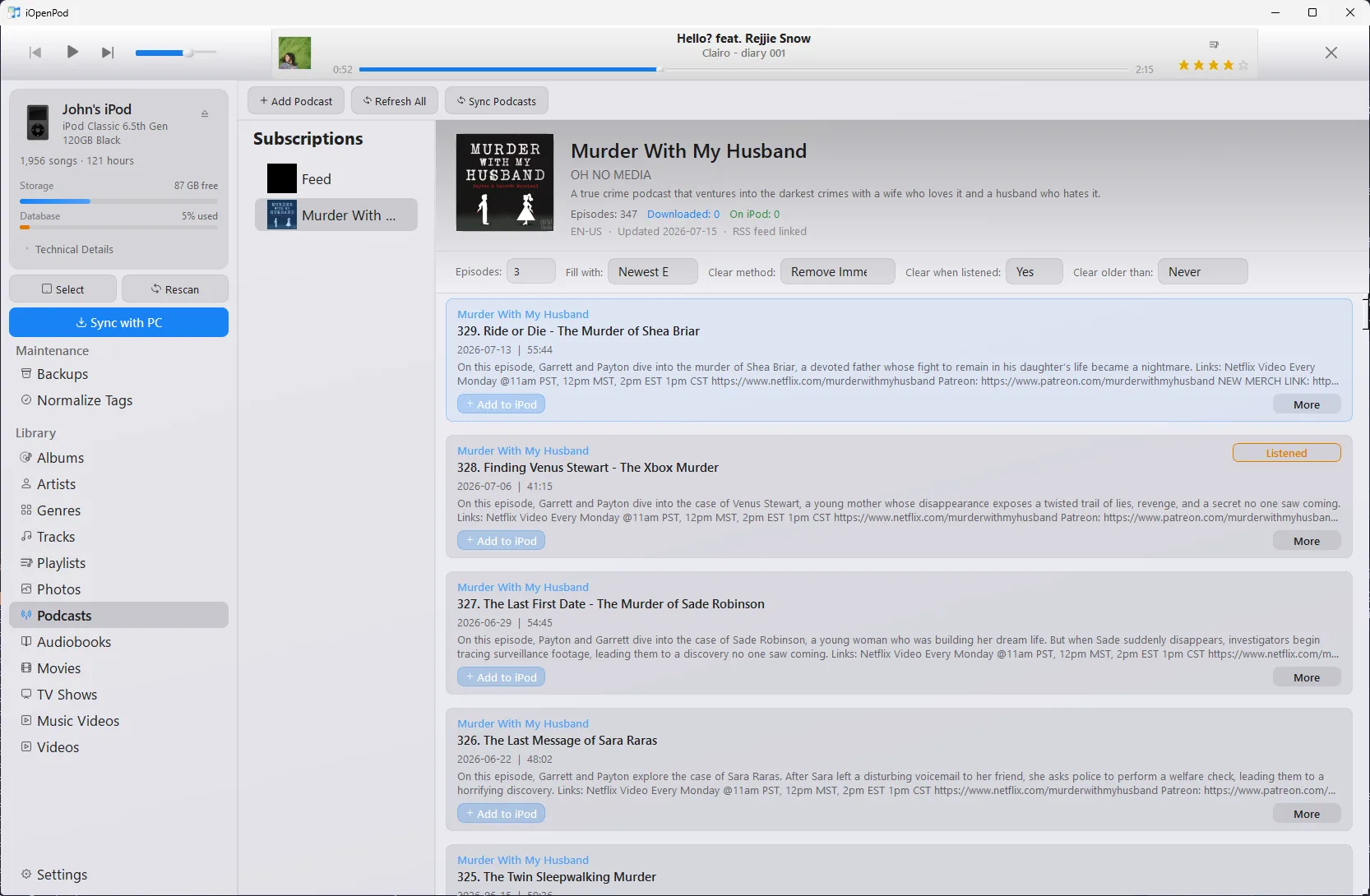
Task: Set the star rating to four stars
Action: (x=1229, y=65)
